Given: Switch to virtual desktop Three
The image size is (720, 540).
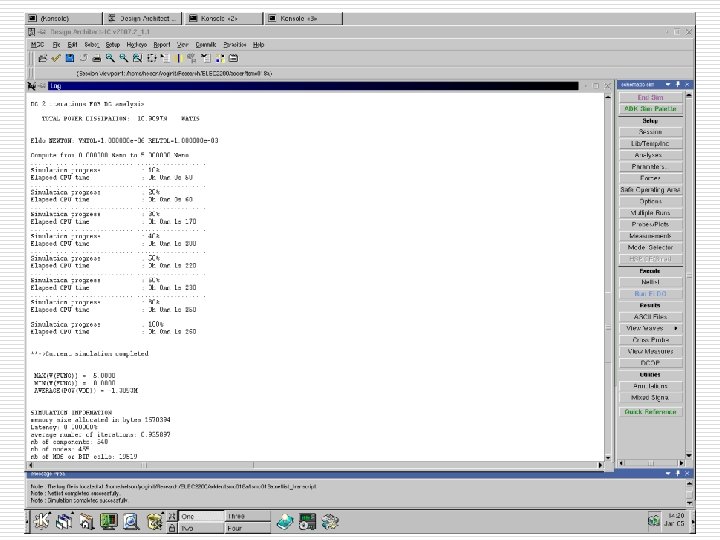Looking at the screenshot, I should 248,516.
